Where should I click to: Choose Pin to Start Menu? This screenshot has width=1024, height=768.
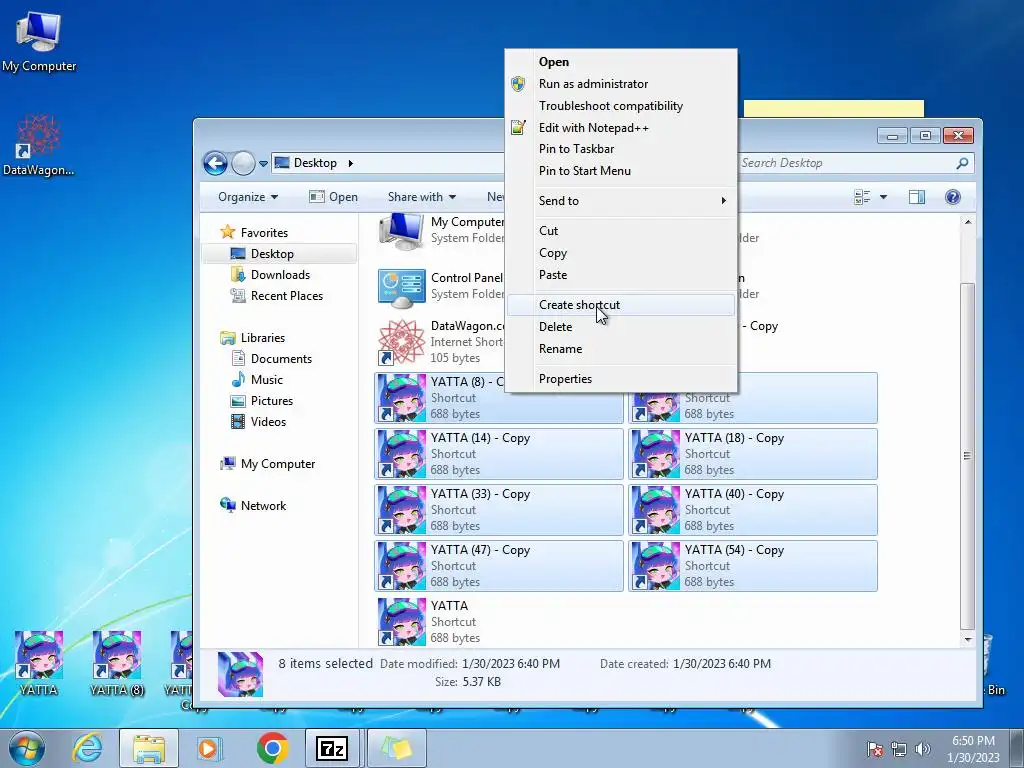tap(621, 171)
